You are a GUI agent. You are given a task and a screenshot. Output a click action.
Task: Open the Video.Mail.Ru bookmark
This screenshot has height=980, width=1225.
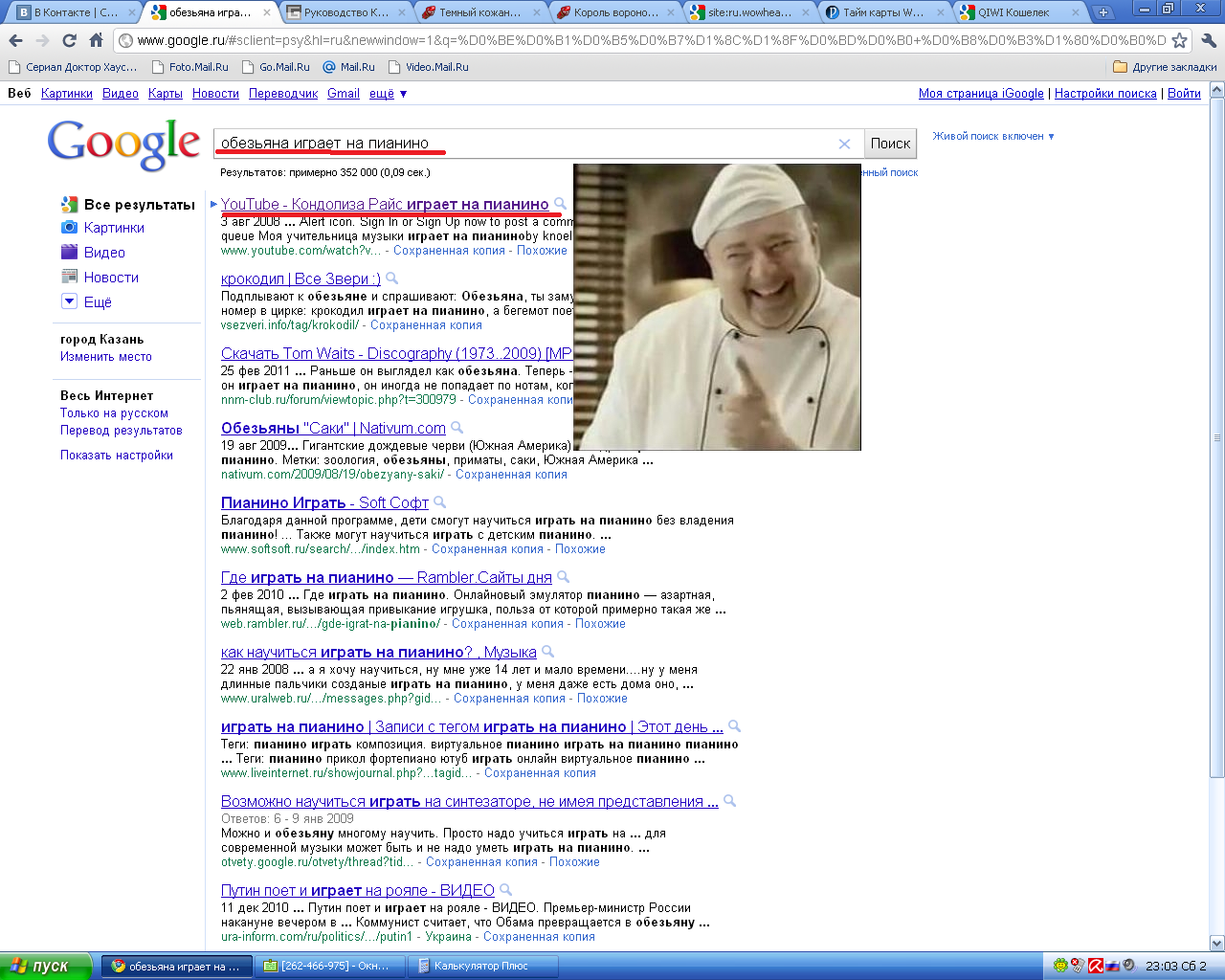[x=427, y=67]
